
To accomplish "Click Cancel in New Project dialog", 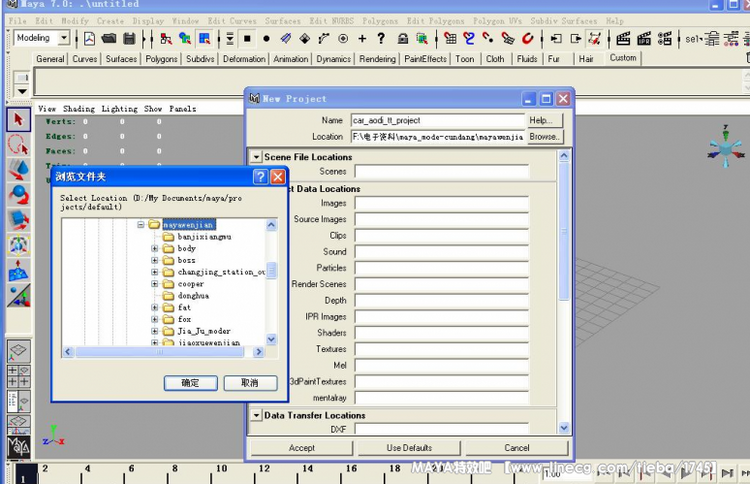I will (x=517, y=448).
